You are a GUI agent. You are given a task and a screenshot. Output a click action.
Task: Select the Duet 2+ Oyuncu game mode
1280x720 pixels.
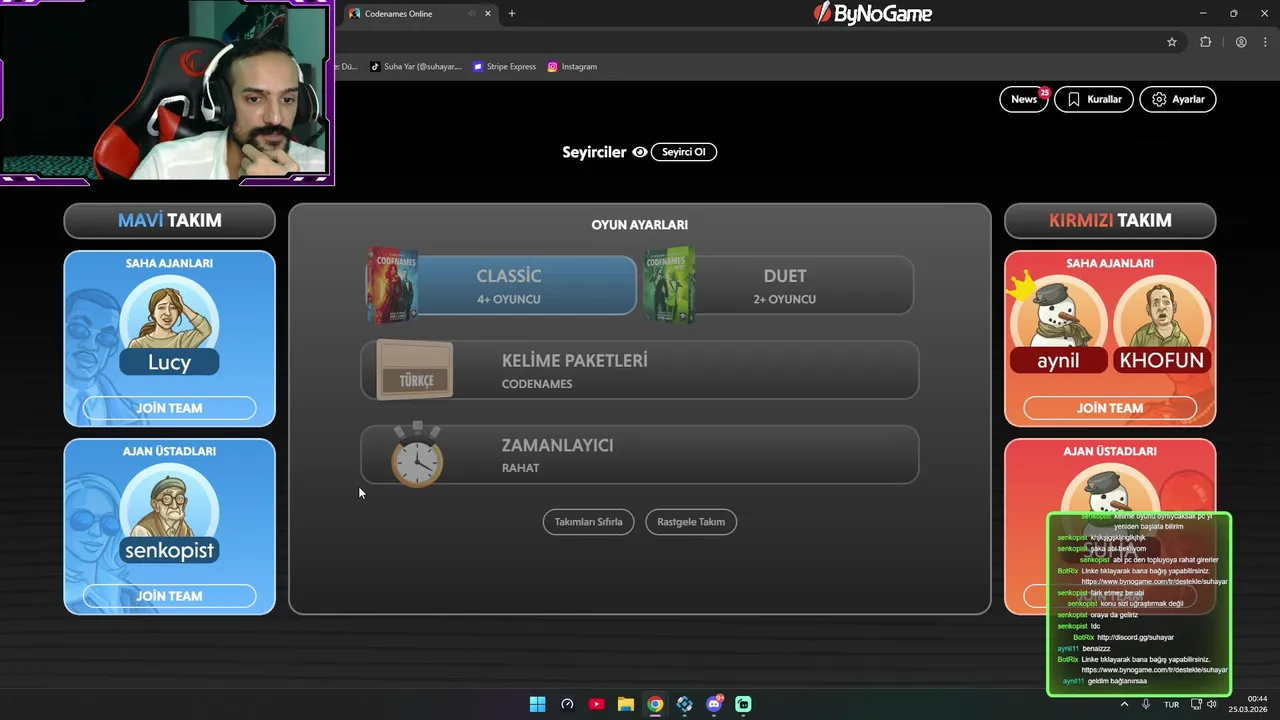point(784,286)
